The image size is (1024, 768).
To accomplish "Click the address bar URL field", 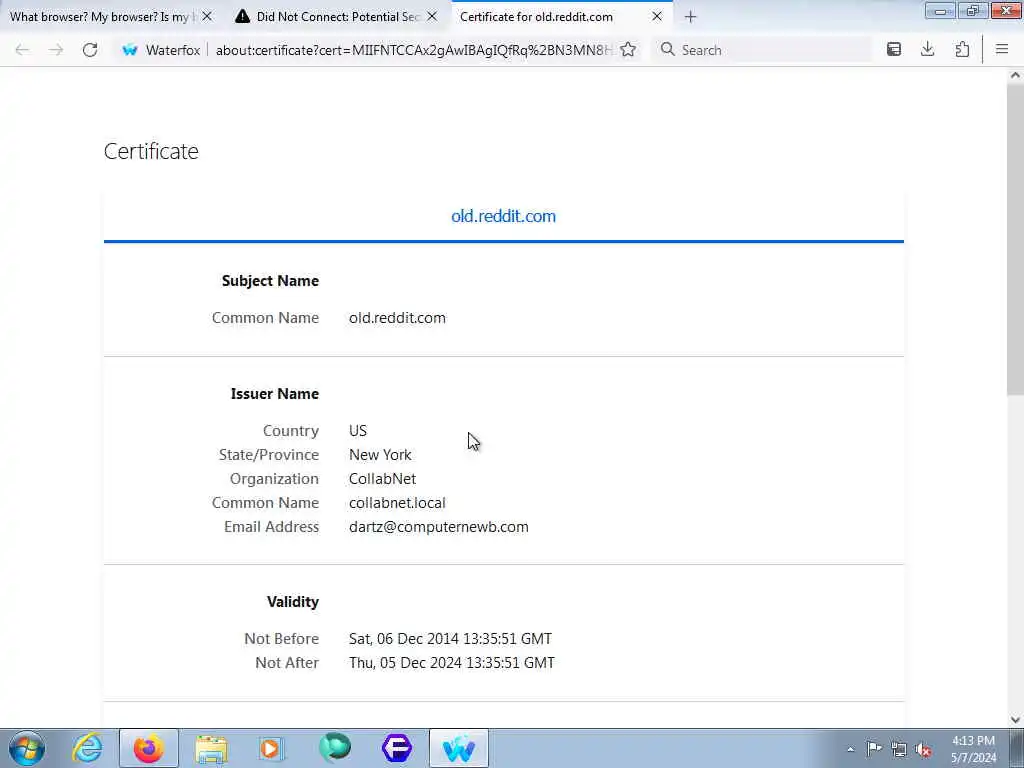I will click(x=414, y=50).
